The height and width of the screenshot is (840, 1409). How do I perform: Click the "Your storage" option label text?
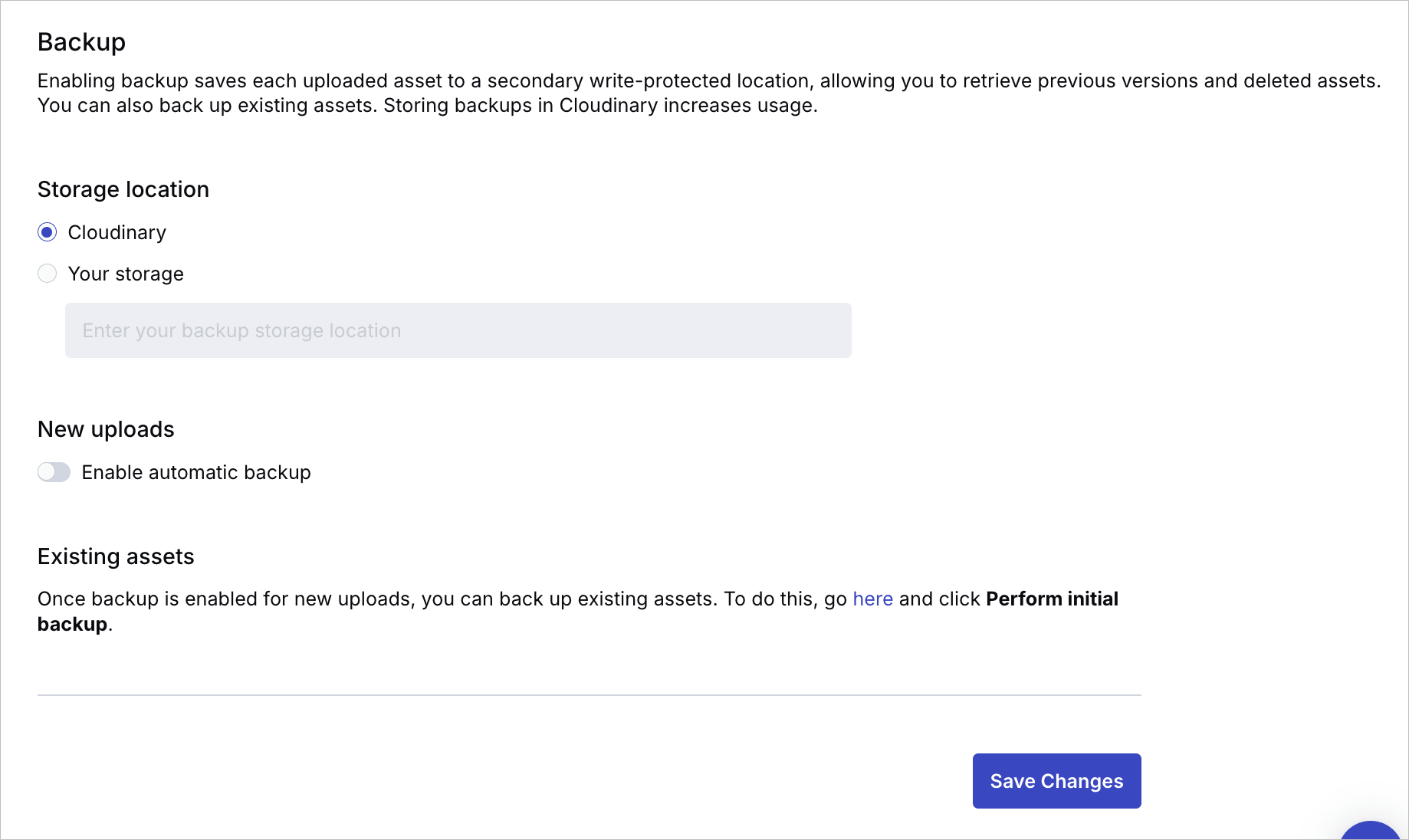click(126, 274)
